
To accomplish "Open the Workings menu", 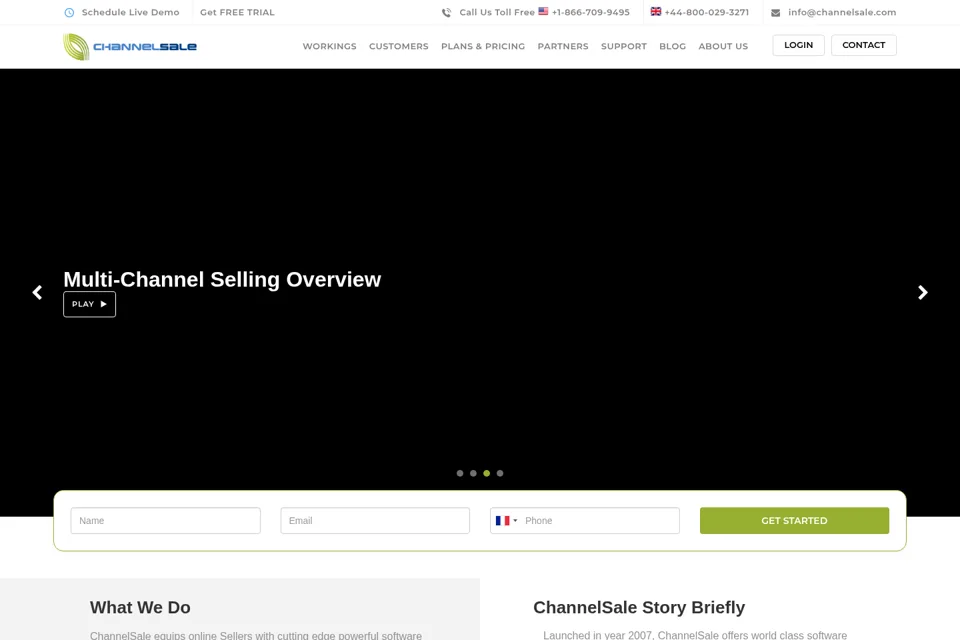I will coord(329,47).
